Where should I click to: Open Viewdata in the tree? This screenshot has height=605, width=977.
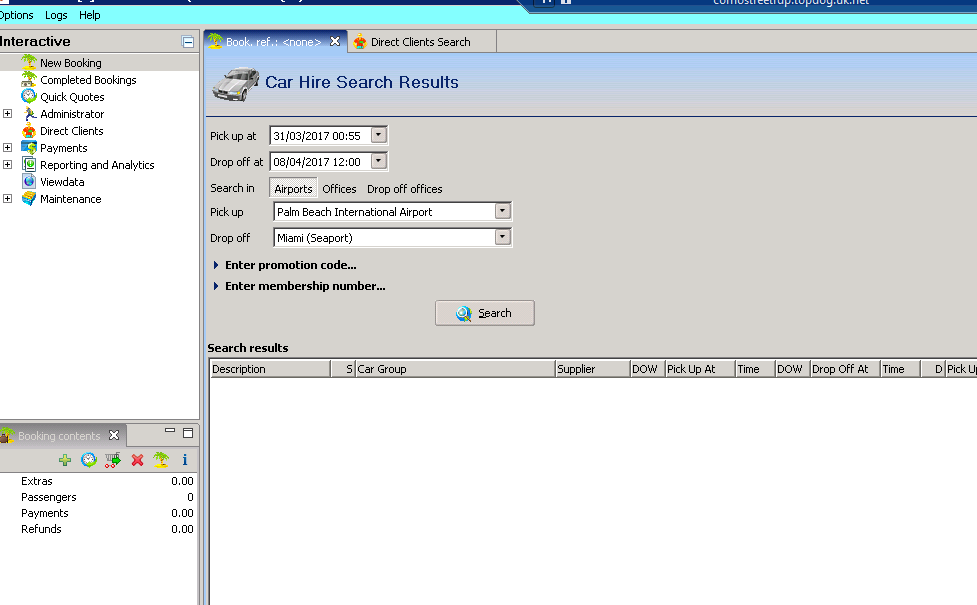pos(62,182)
